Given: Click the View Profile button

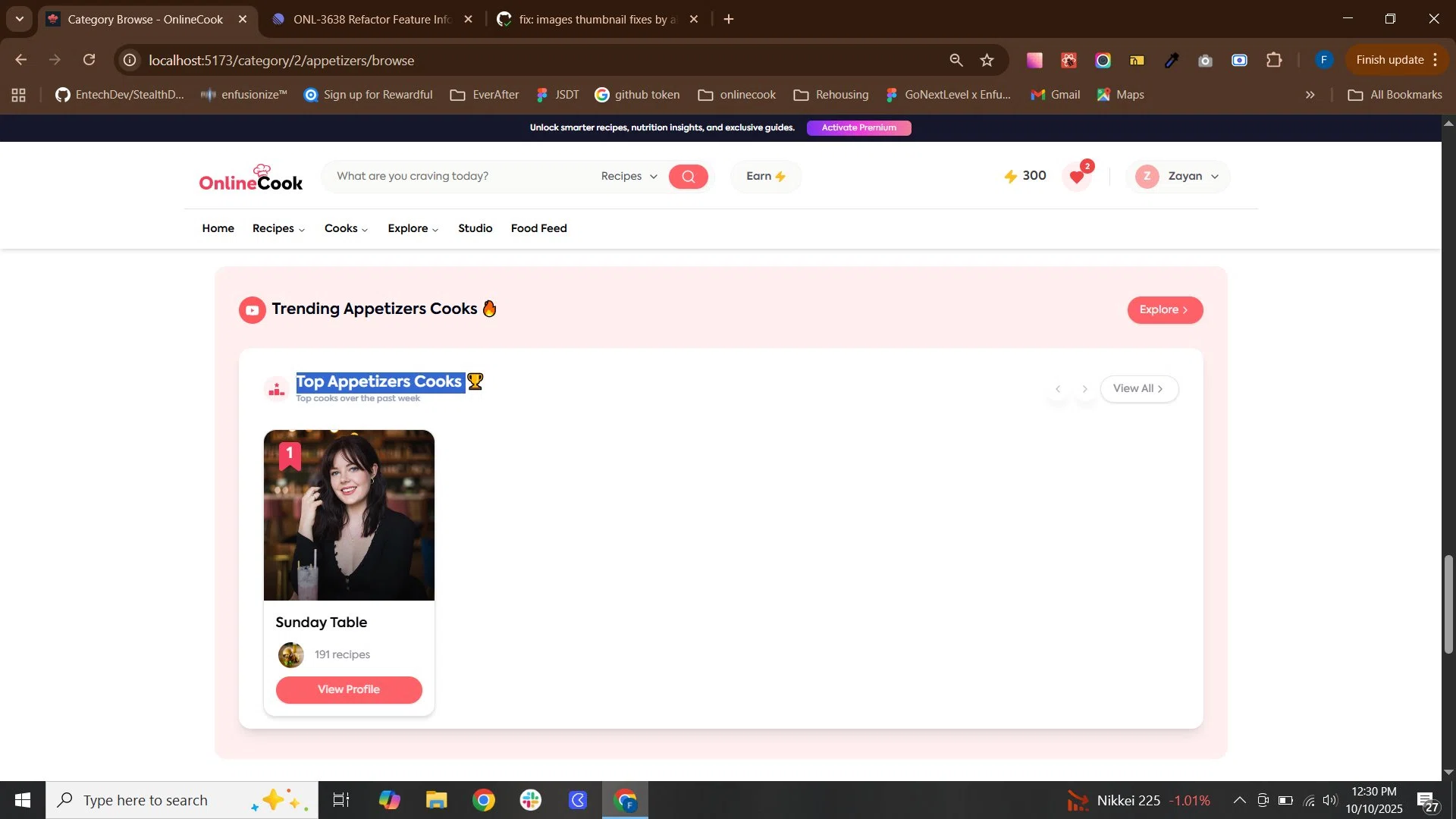Looking at the screenshot, I should click(x=349, y=689).
